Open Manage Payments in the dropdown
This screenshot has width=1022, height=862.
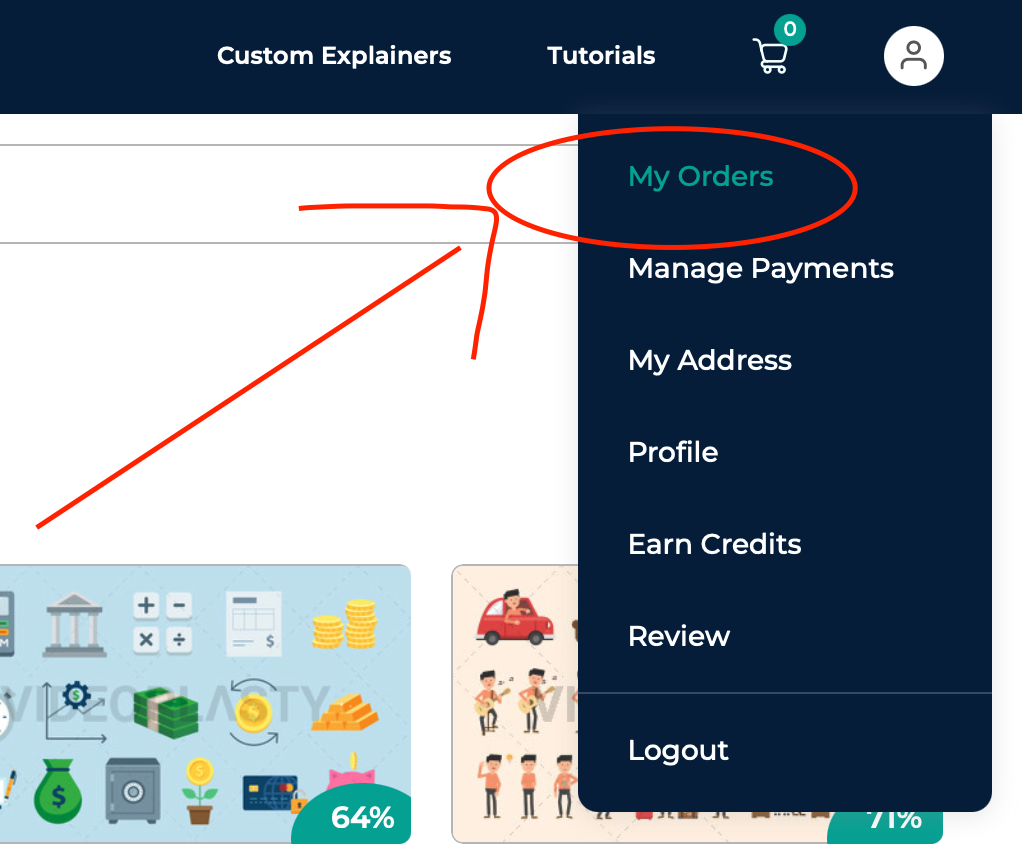point(761,268)
